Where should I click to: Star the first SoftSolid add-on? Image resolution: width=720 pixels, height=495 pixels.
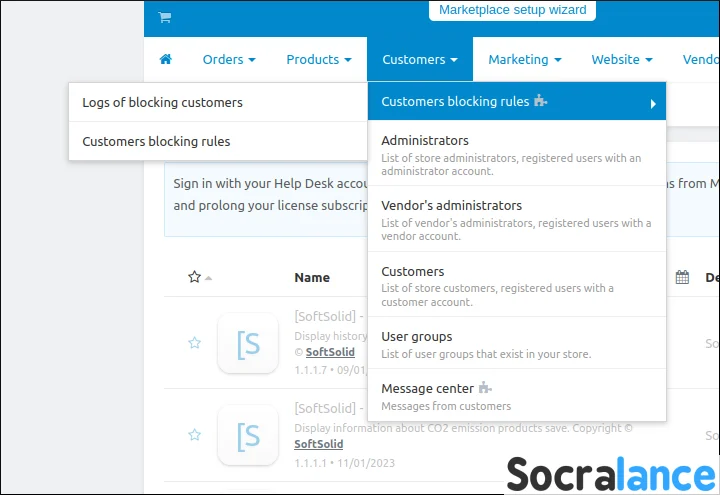[x=195, y=343]
